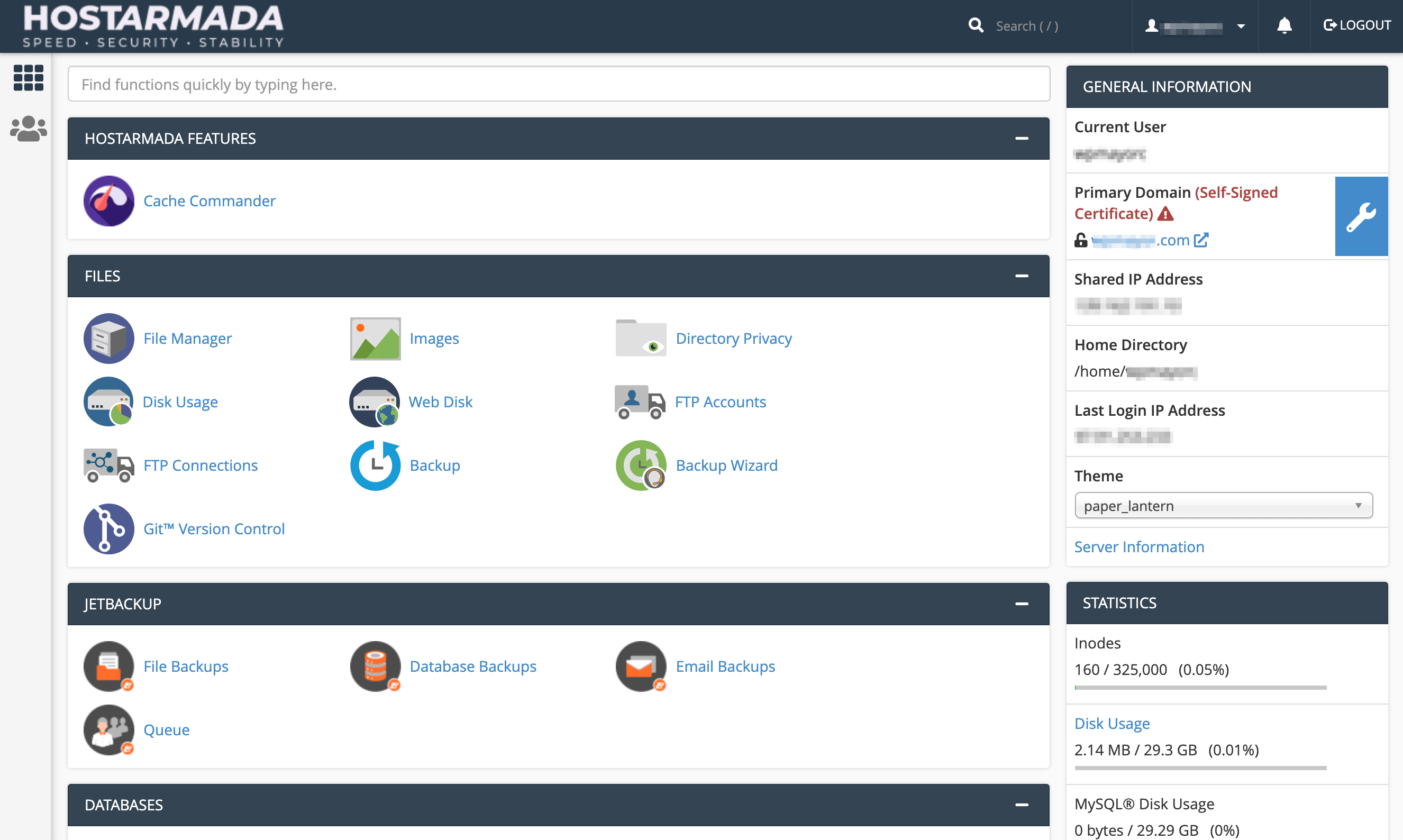Viewport: 1403px width, 840px height.
Task: Click the Email Backups link text
Action: pos(725,666)
